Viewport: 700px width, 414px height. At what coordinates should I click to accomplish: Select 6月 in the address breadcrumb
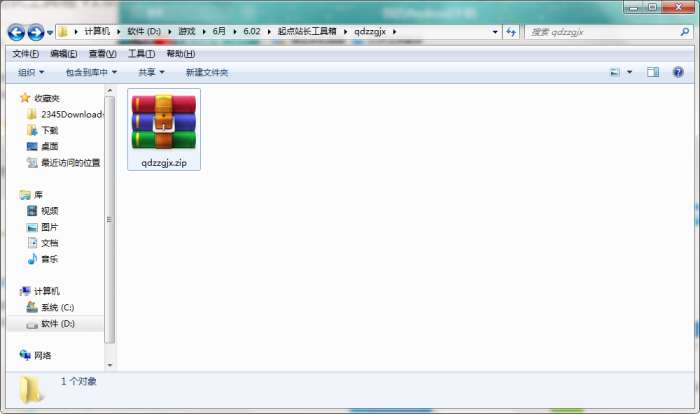point(219,31)
